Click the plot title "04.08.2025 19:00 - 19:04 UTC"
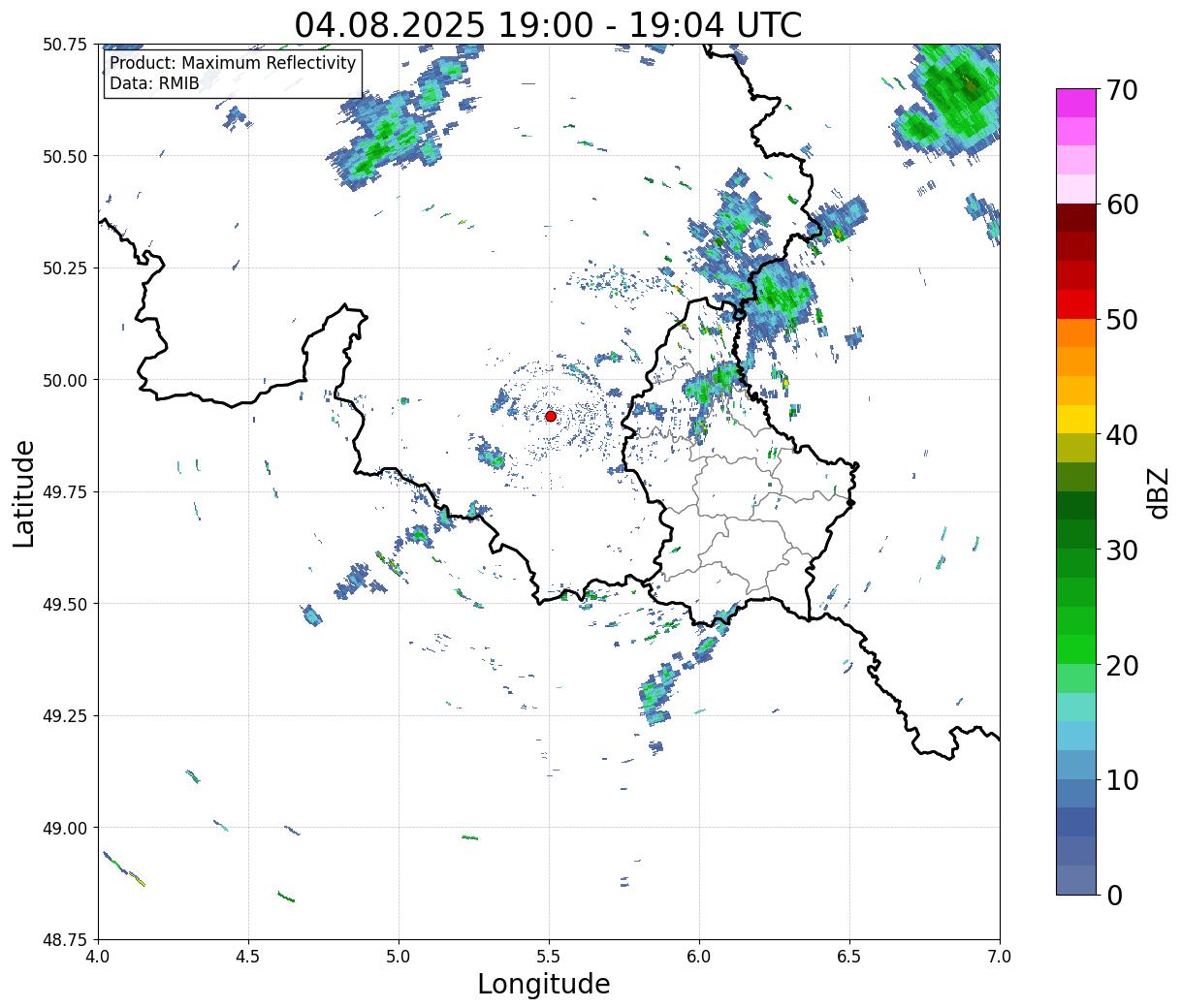The image size is (1182, 1008). (x=548, y=25)
